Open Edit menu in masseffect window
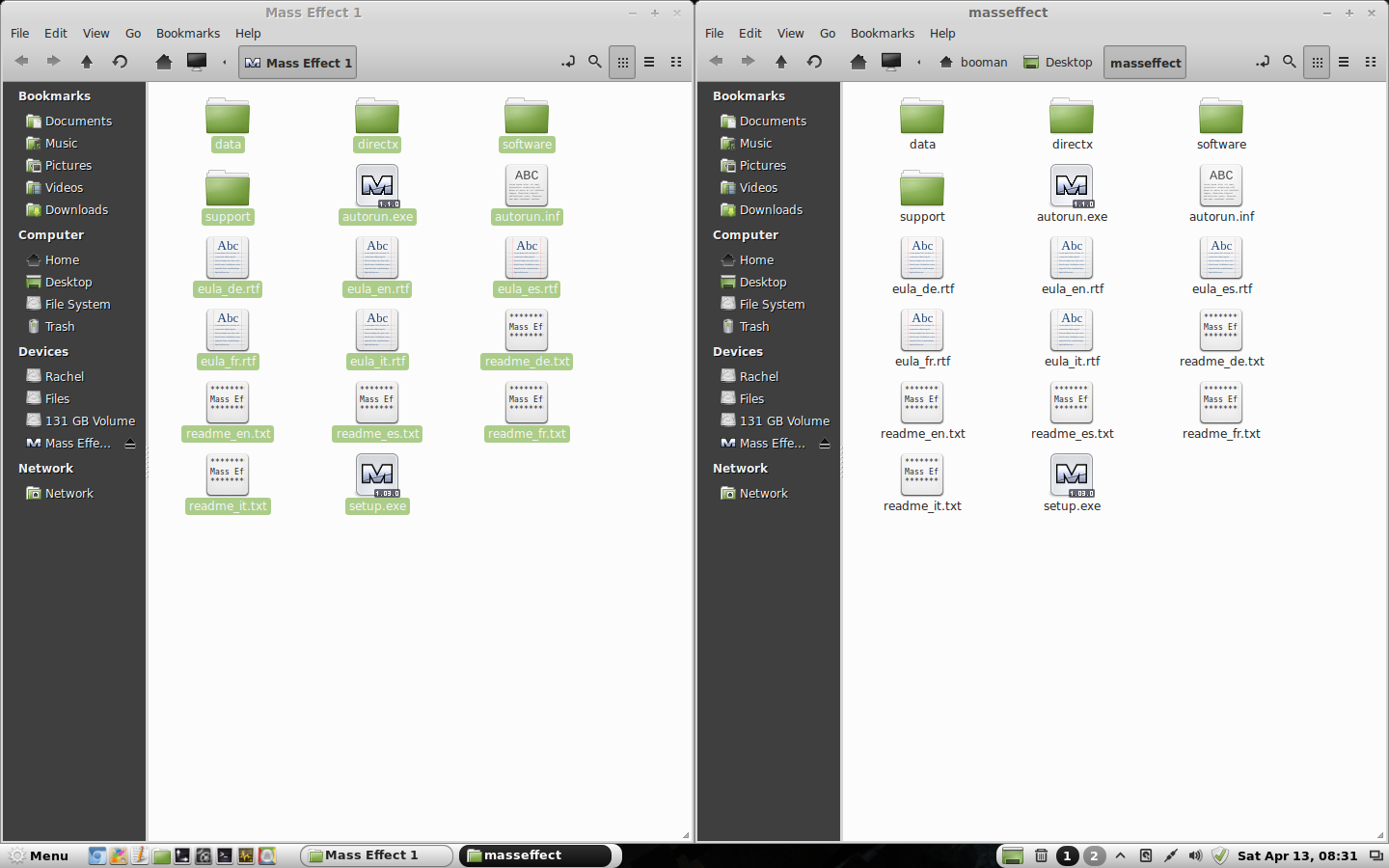Image resolution: width=1389 pixels, height=868 pixels. pos(750,33)
